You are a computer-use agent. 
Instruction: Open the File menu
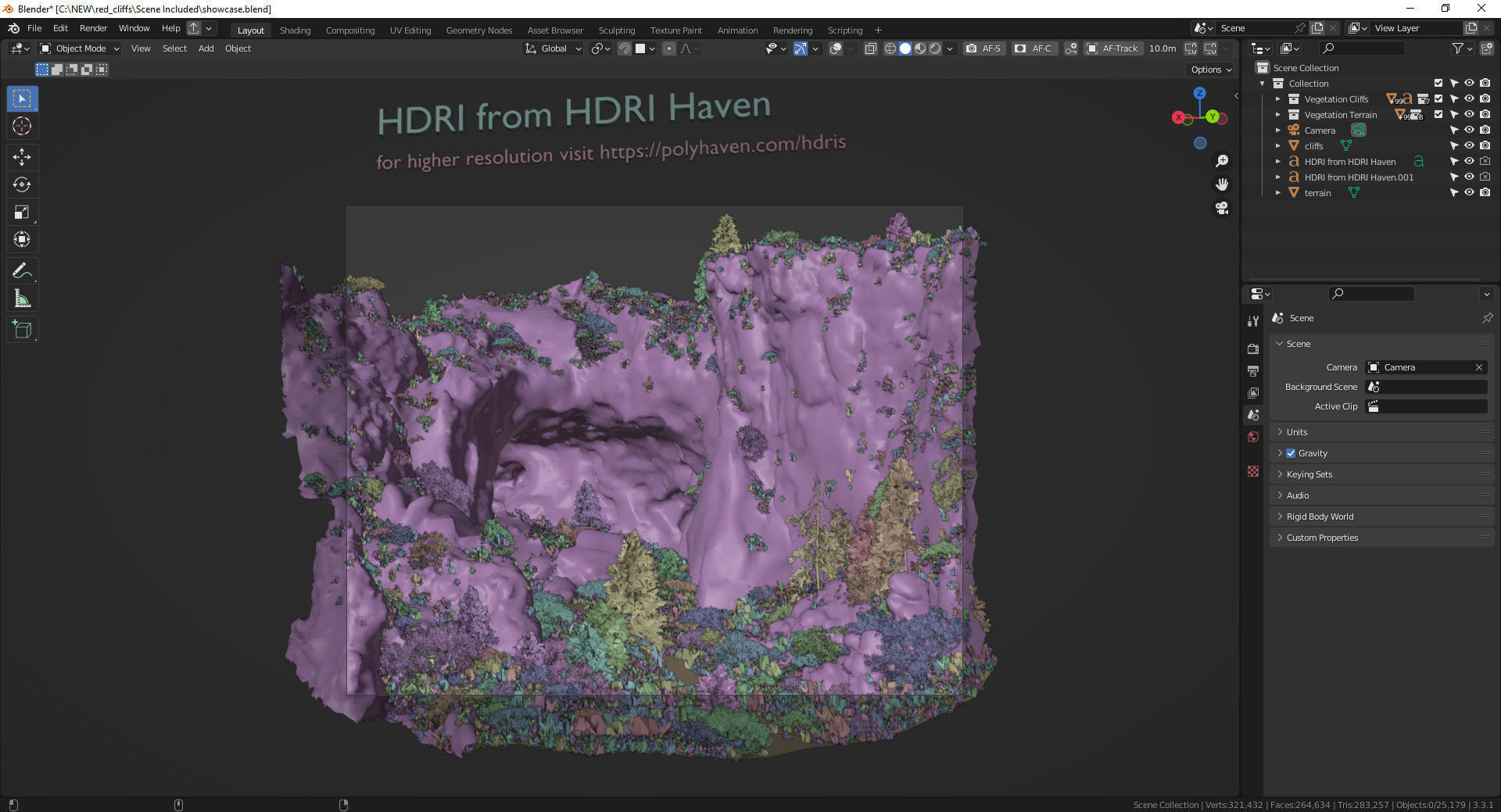(34, 28)
